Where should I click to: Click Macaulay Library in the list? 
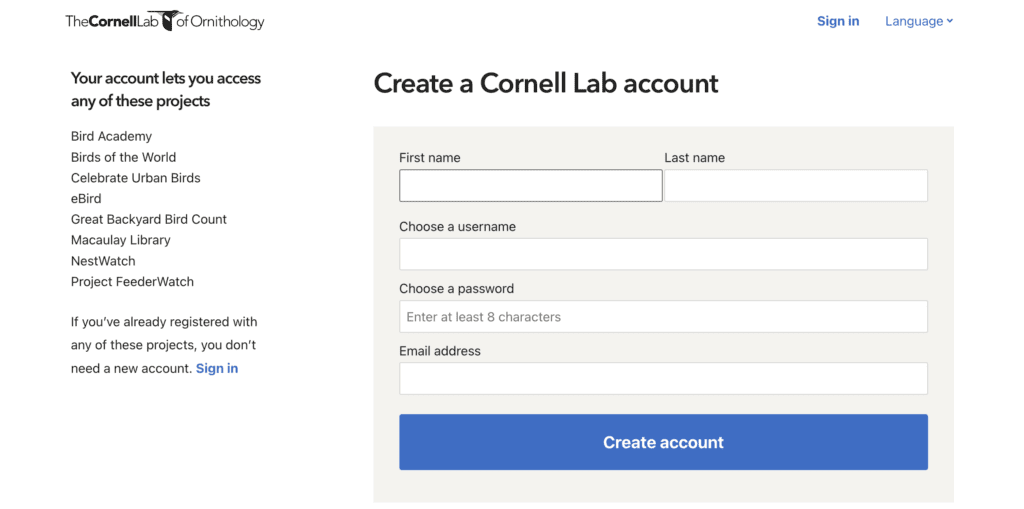120,240
